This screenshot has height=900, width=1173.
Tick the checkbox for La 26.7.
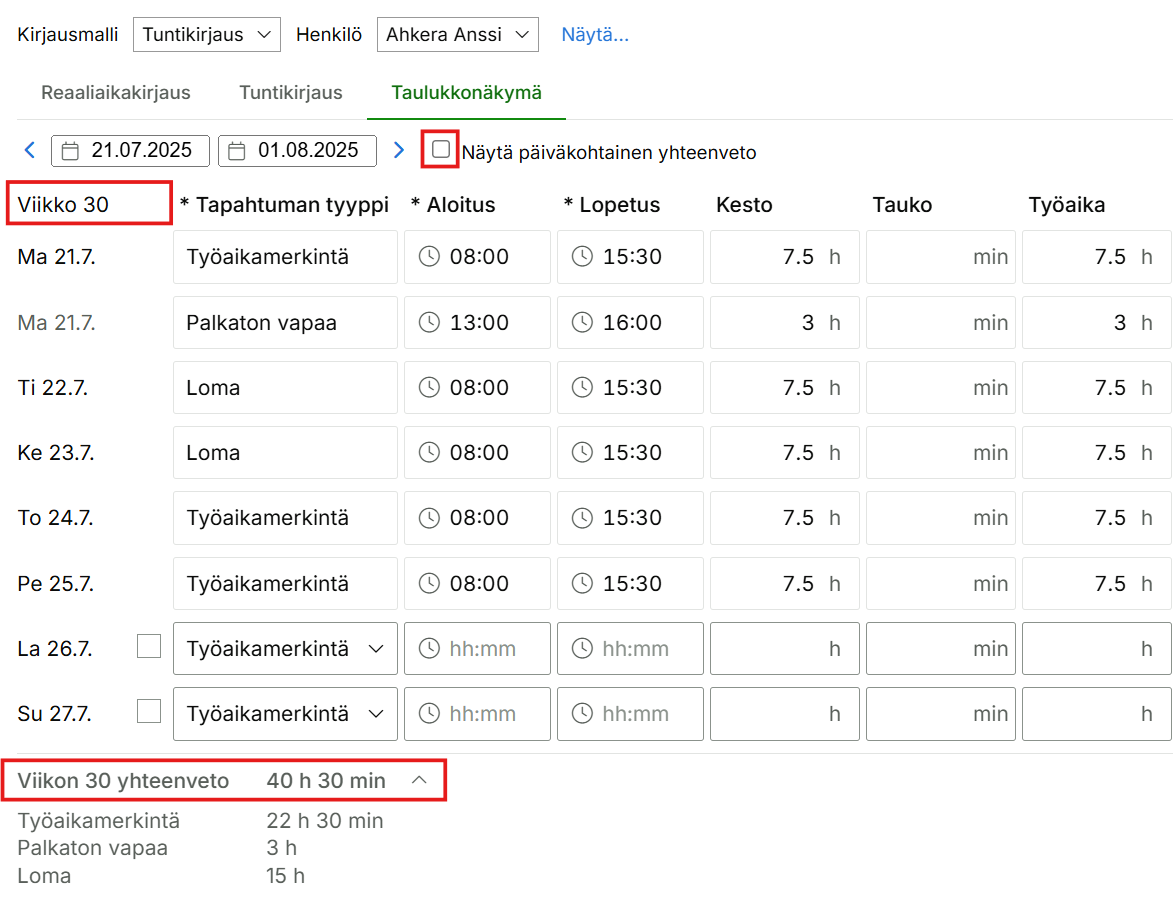(x=149, y=647)
